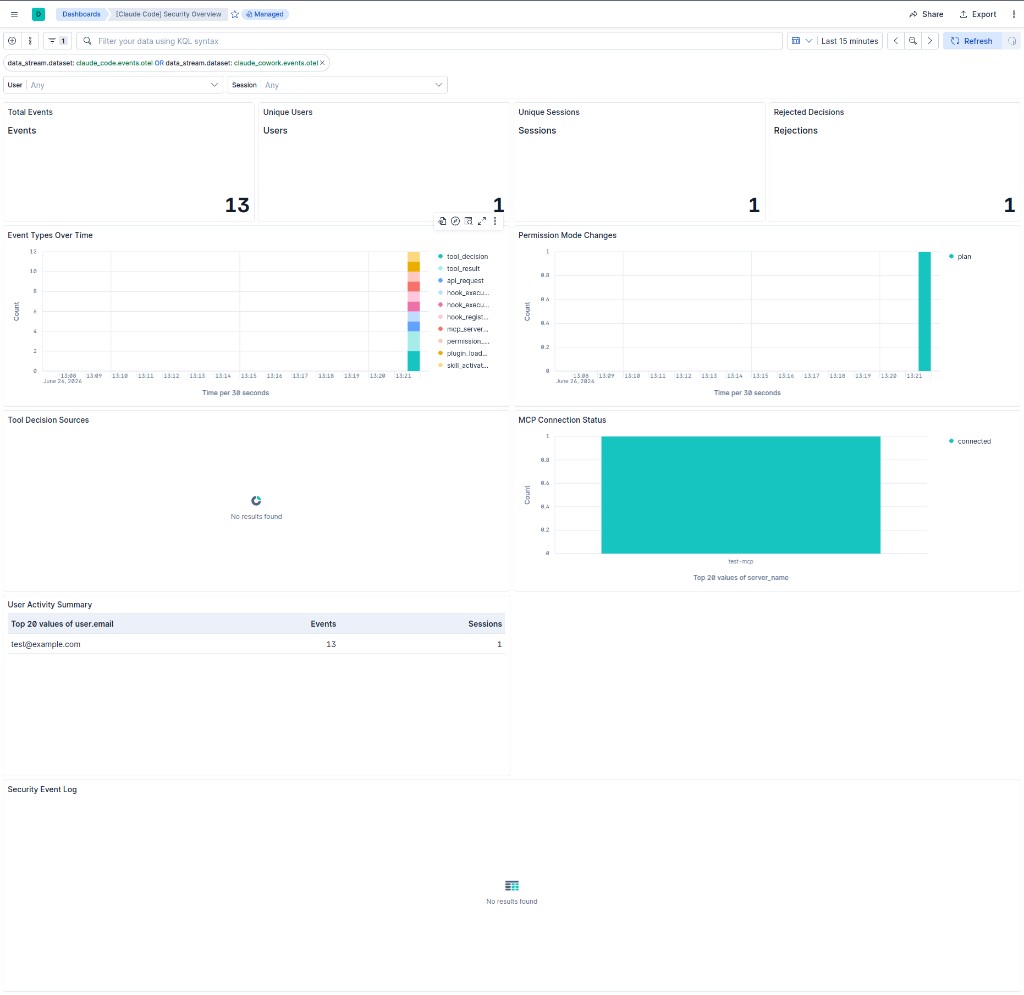
Task: Refresh the dashboard data
Action: pyautogui.click(x=972, y=40)
